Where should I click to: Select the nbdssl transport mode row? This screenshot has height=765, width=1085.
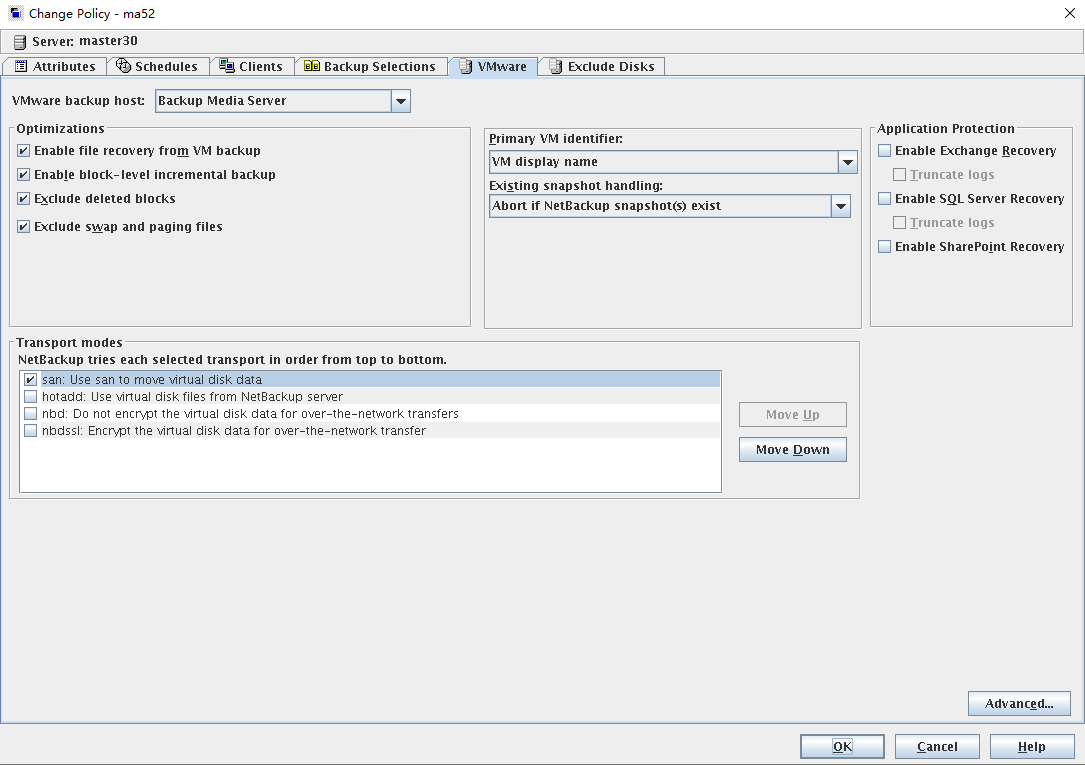[x=234, y=431]
